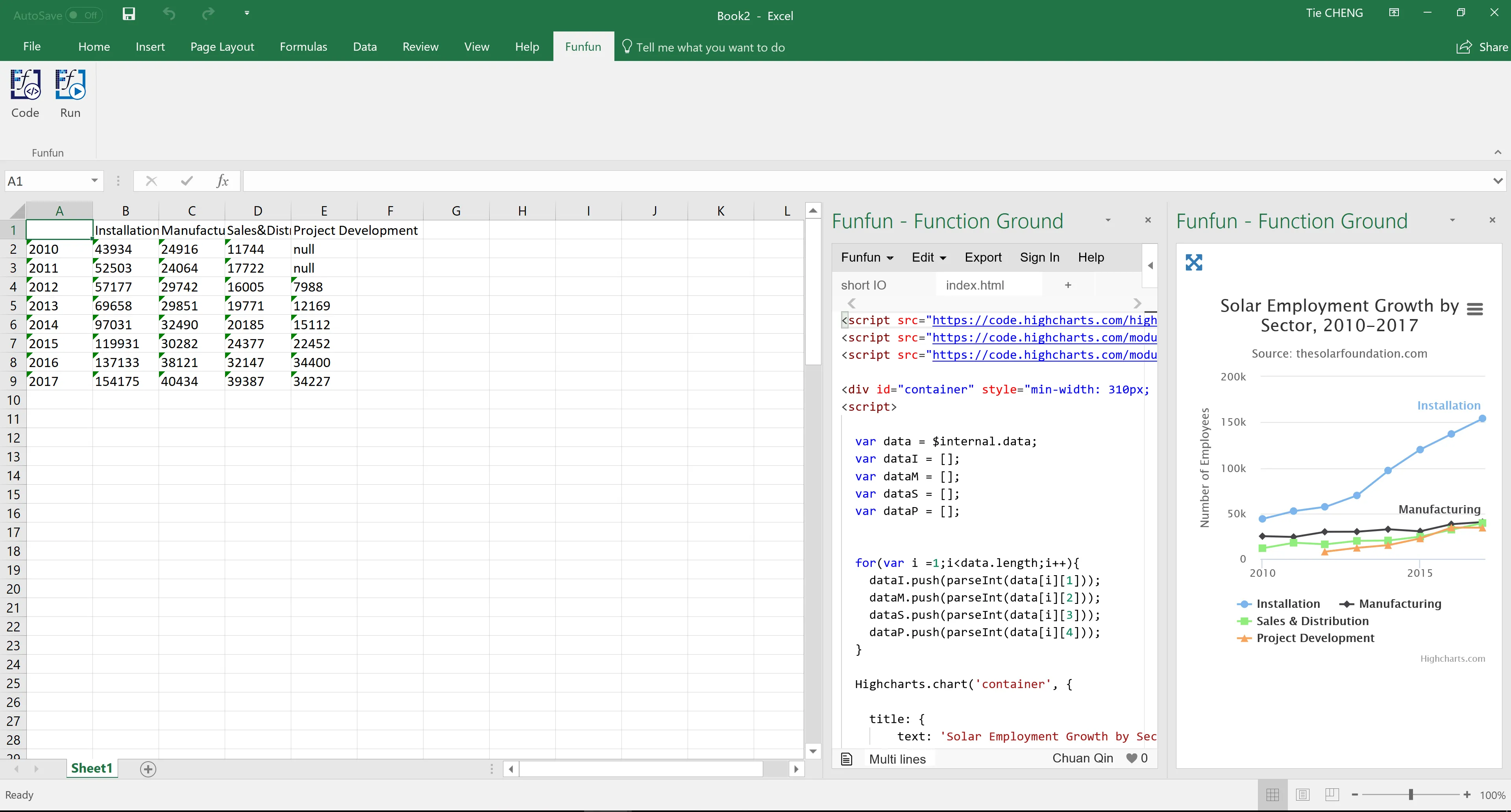Open the Name Box dropdown arrow
The height and width of the screenshot is (812, 1511).
(94, 181)
